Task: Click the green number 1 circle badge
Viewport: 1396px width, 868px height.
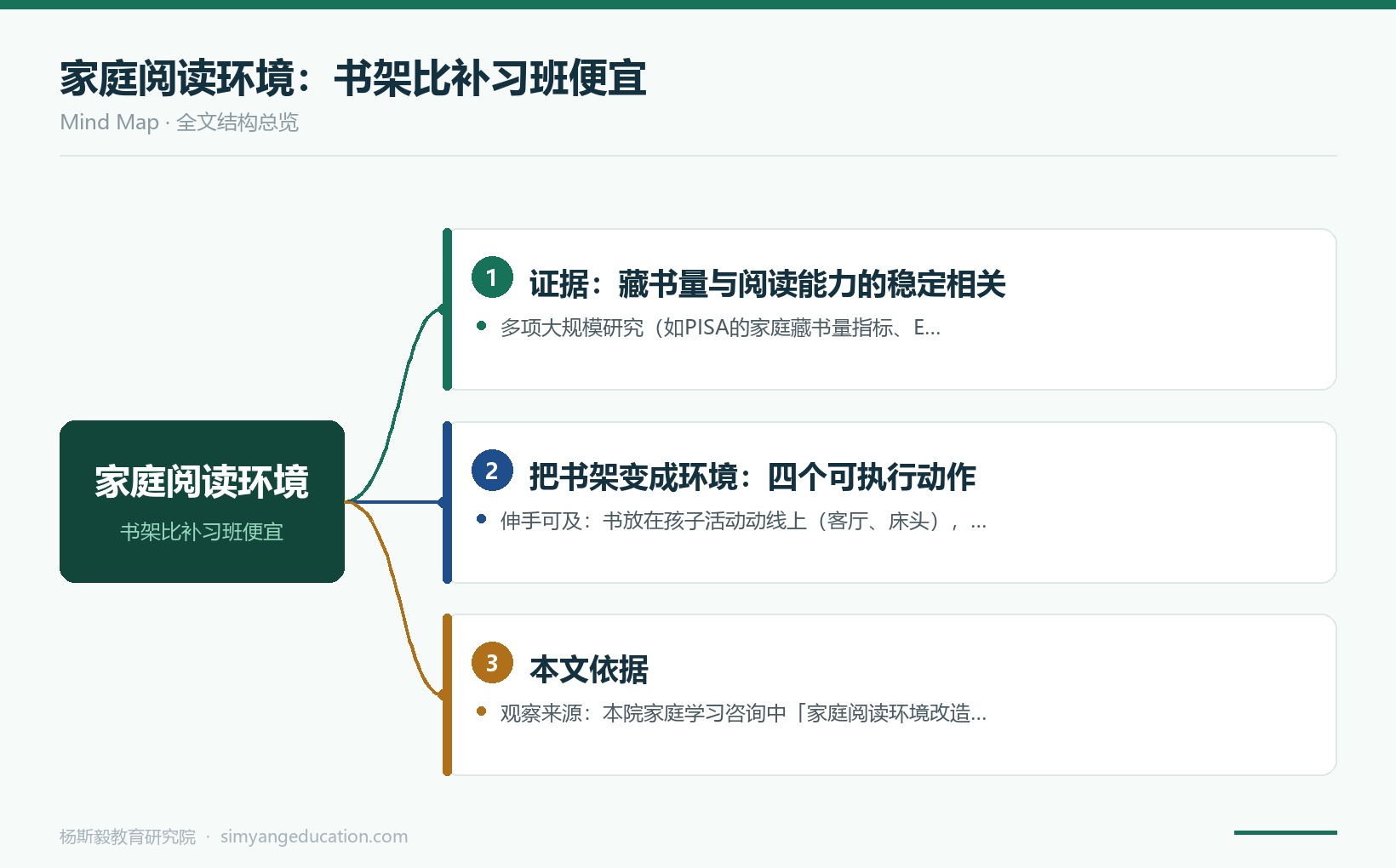Action: click(492, 277)
